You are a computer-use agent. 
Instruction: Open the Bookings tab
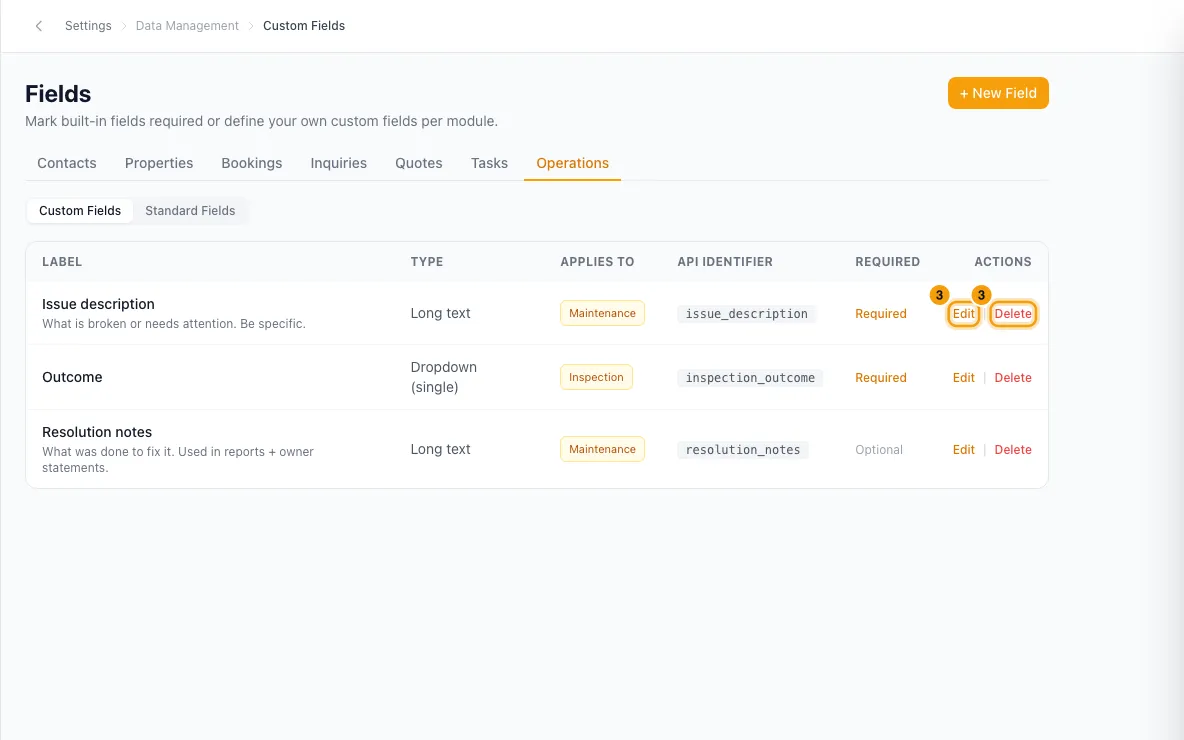[251, 163]
